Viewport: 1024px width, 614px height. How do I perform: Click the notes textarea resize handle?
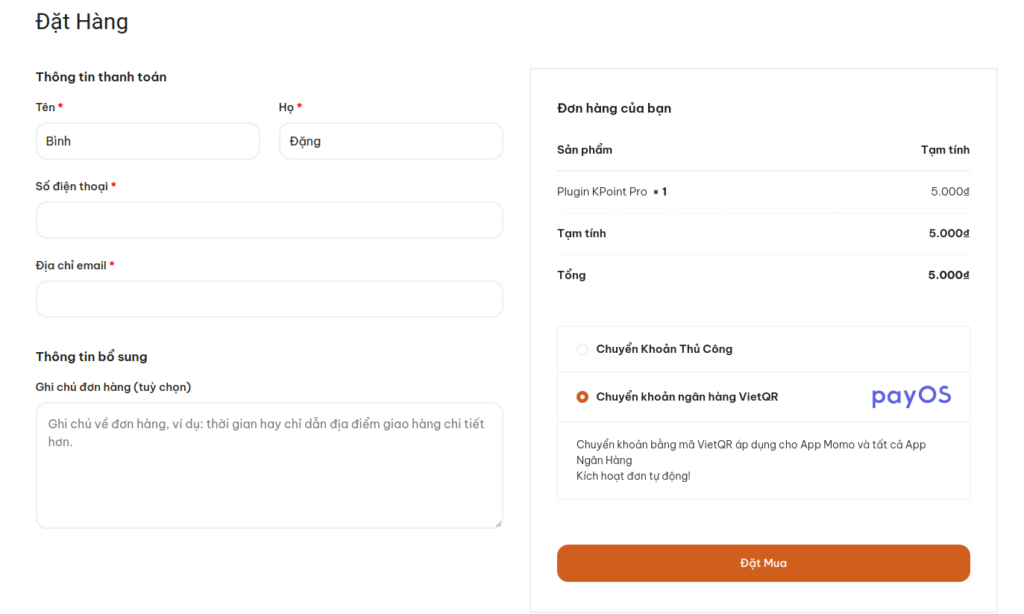coord(497,522)
